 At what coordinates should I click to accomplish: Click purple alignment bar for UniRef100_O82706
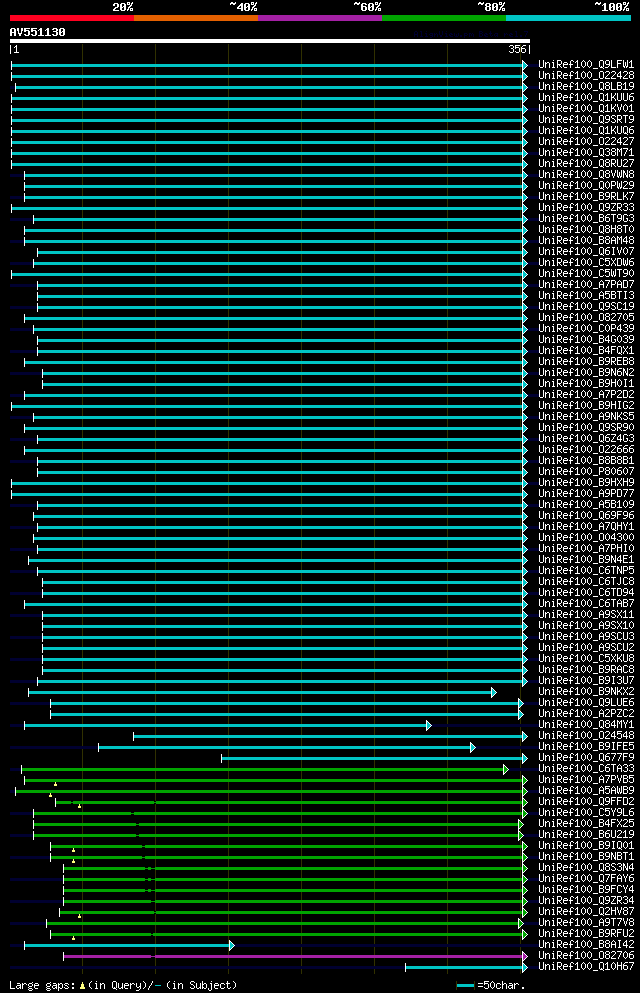point(295,956)
